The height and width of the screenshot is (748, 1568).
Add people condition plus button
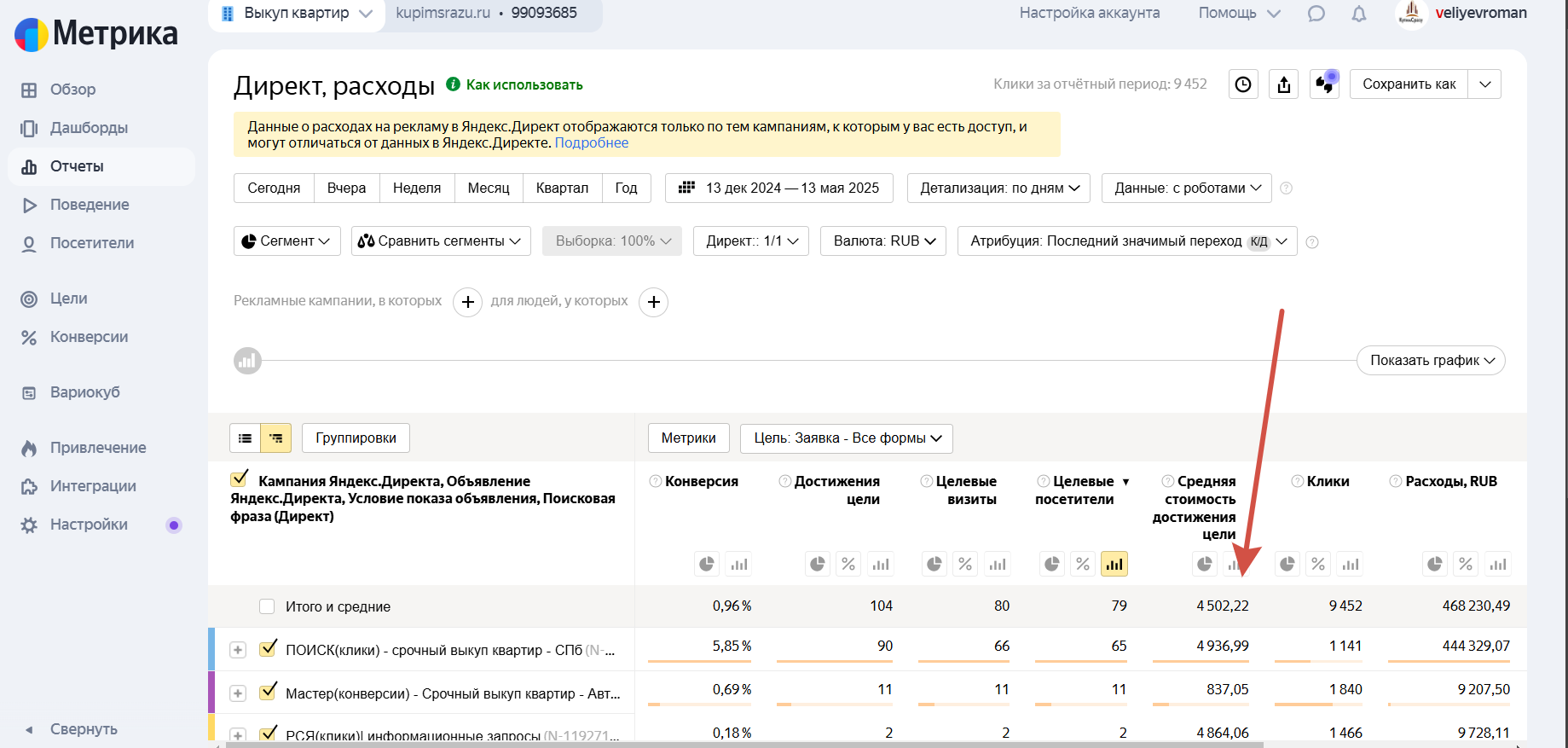[653, 302]
